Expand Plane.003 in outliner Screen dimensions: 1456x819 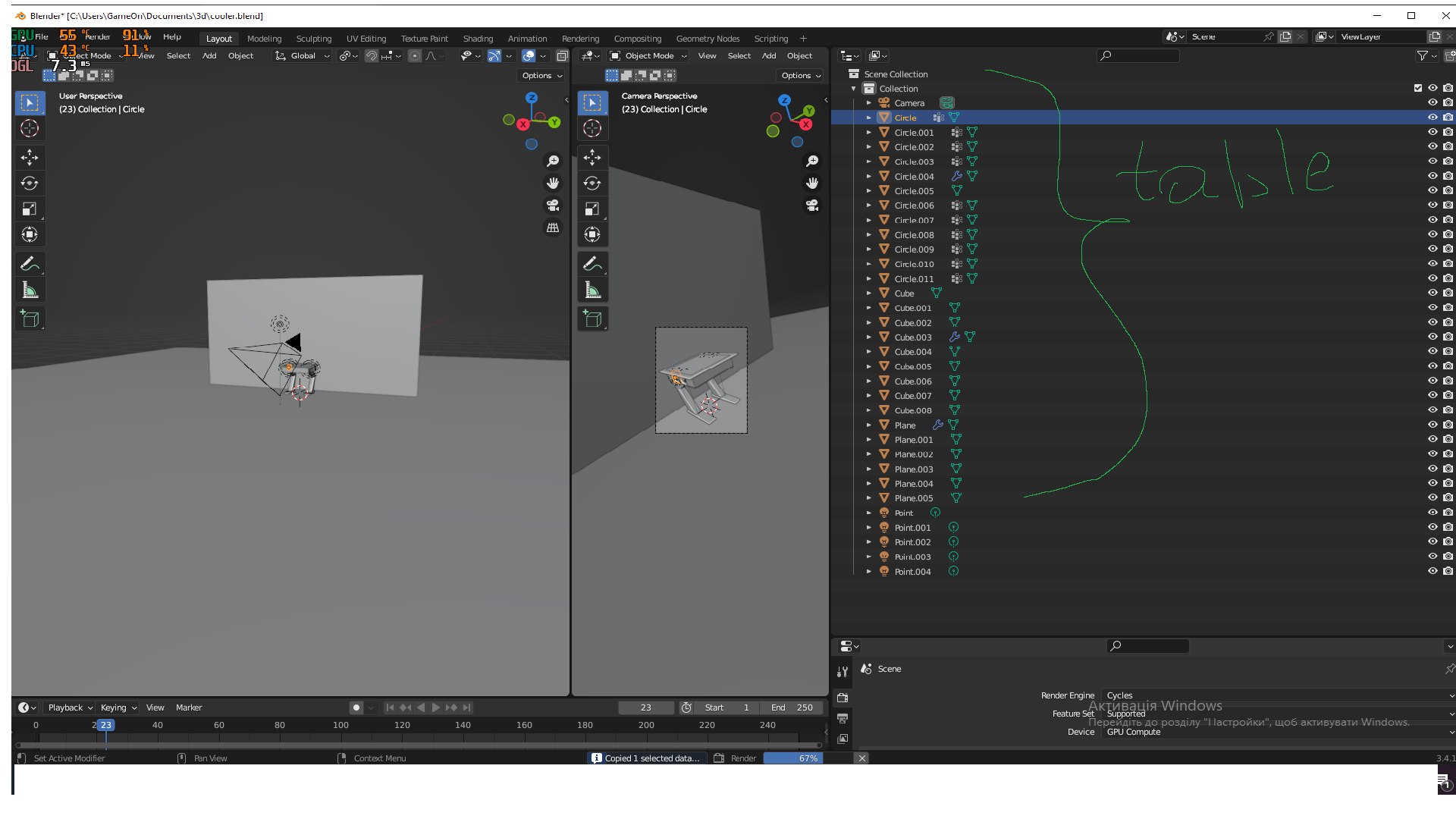[x=869, y=469]
